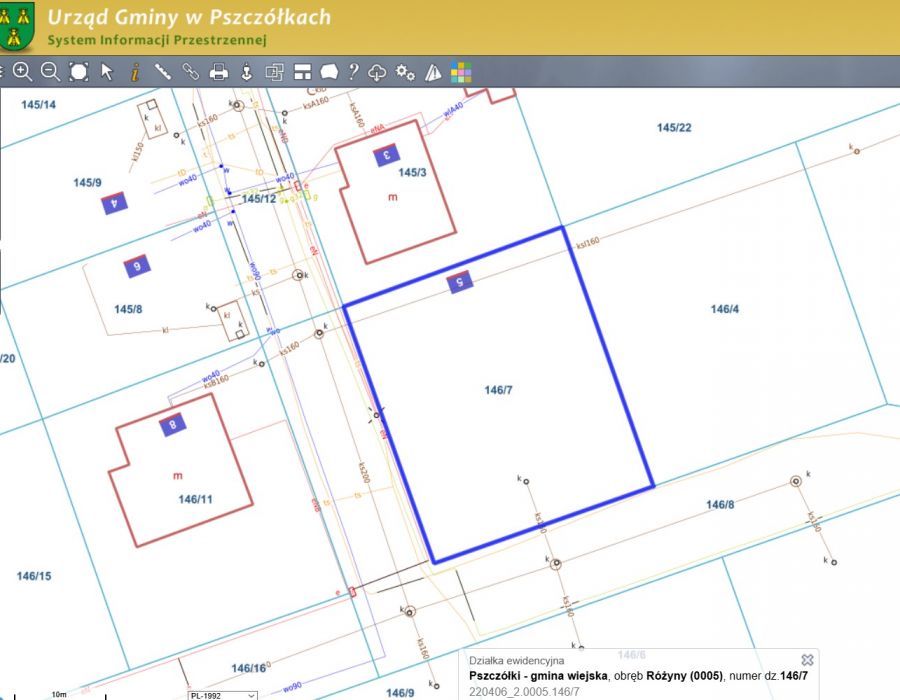Open settings with the gears icon
This screenshot has height=700, width=900.
[405, 72]
